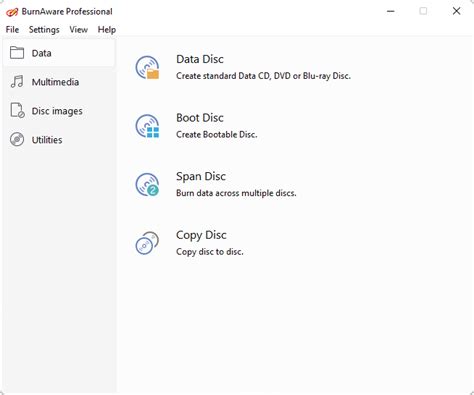Click the Disc images file icon

coord(17,111)
